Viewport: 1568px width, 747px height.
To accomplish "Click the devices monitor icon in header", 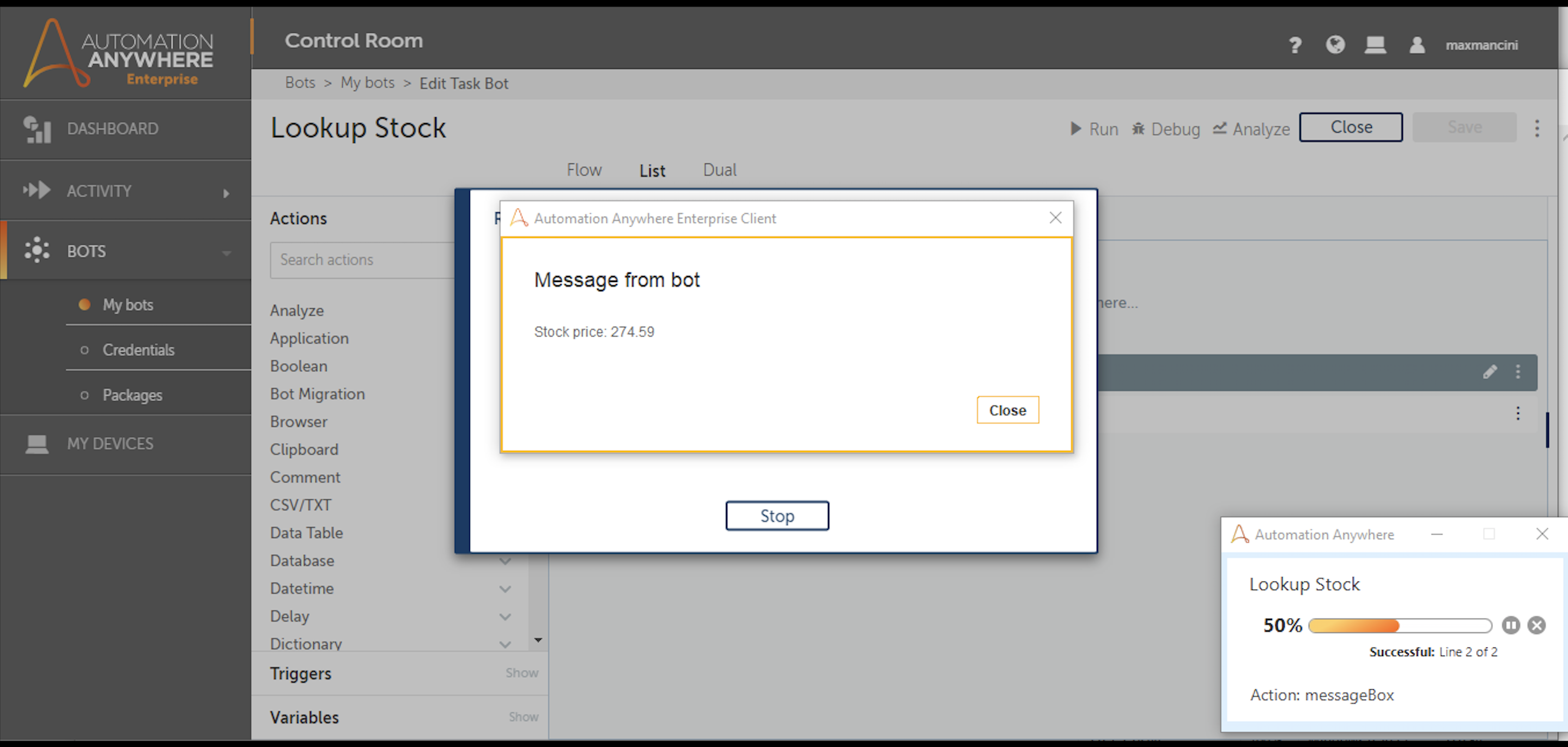I will coord(1375,45).
